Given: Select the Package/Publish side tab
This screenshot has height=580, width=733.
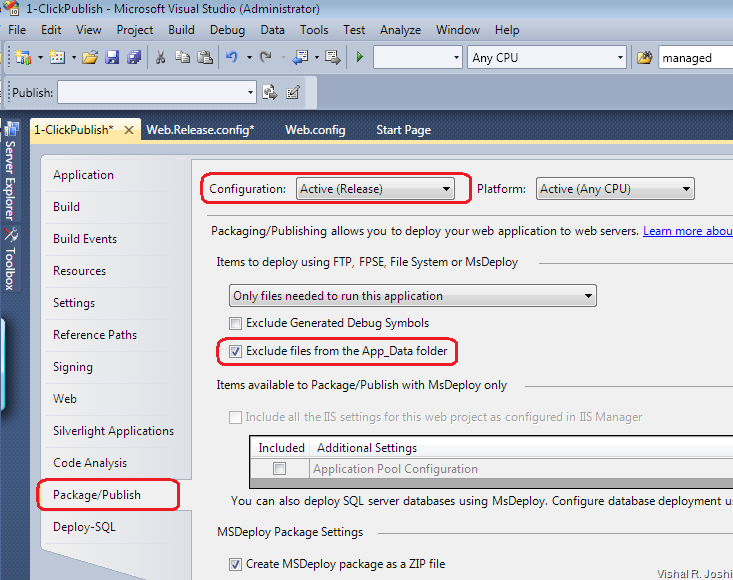Looking at the screenshot, I should [x=97, y=495].
